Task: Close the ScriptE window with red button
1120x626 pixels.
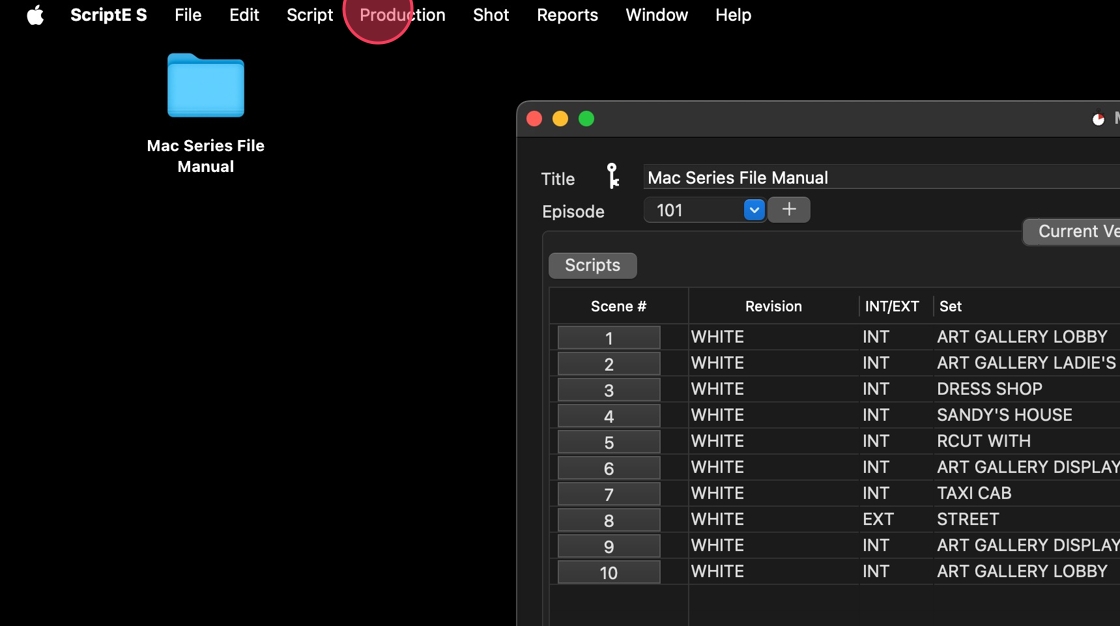Action: pos(534,119)
